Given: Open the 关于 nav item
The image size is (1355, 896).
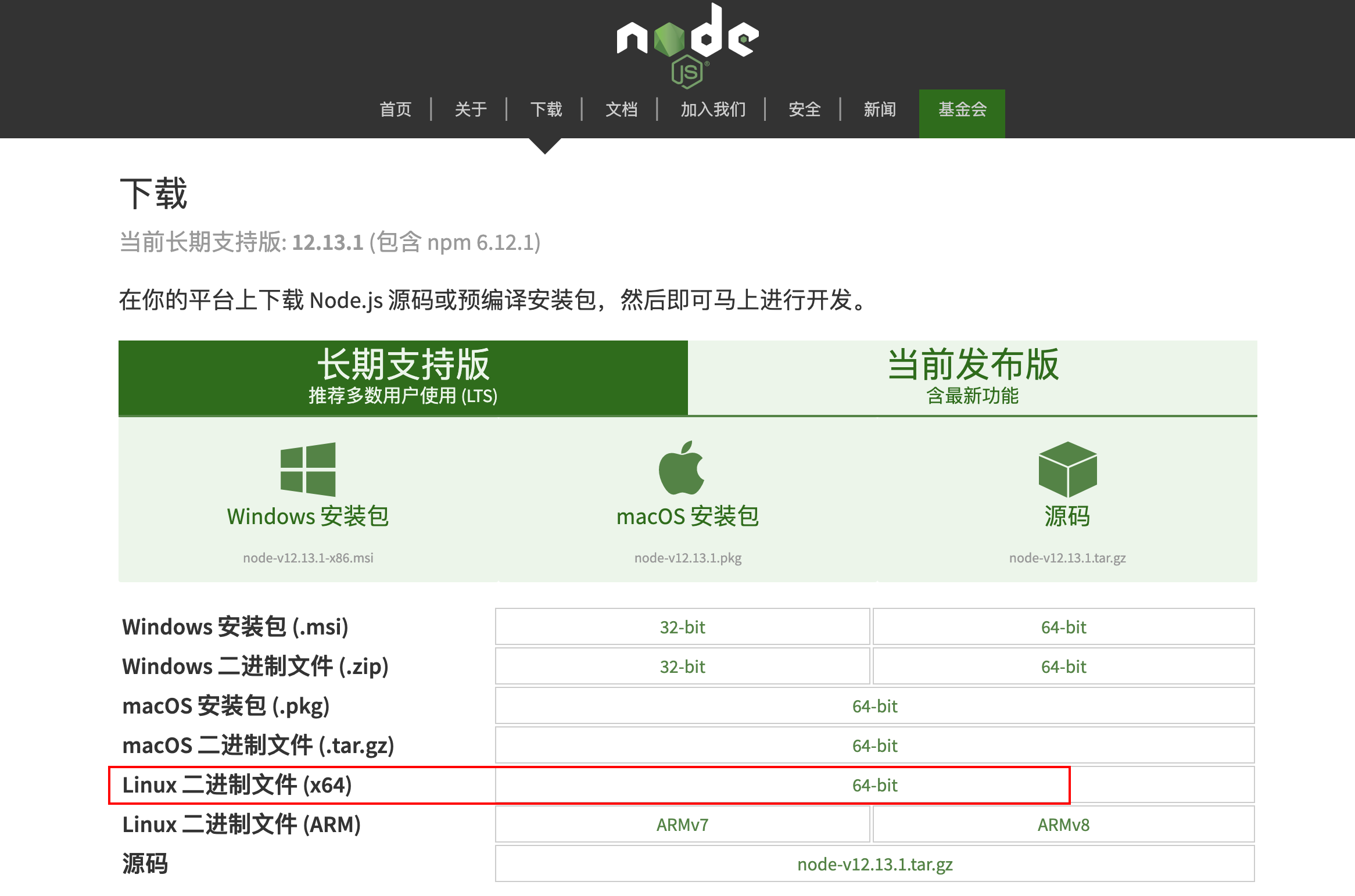Looking at the screenshot, I should click(x=471, y=109).
